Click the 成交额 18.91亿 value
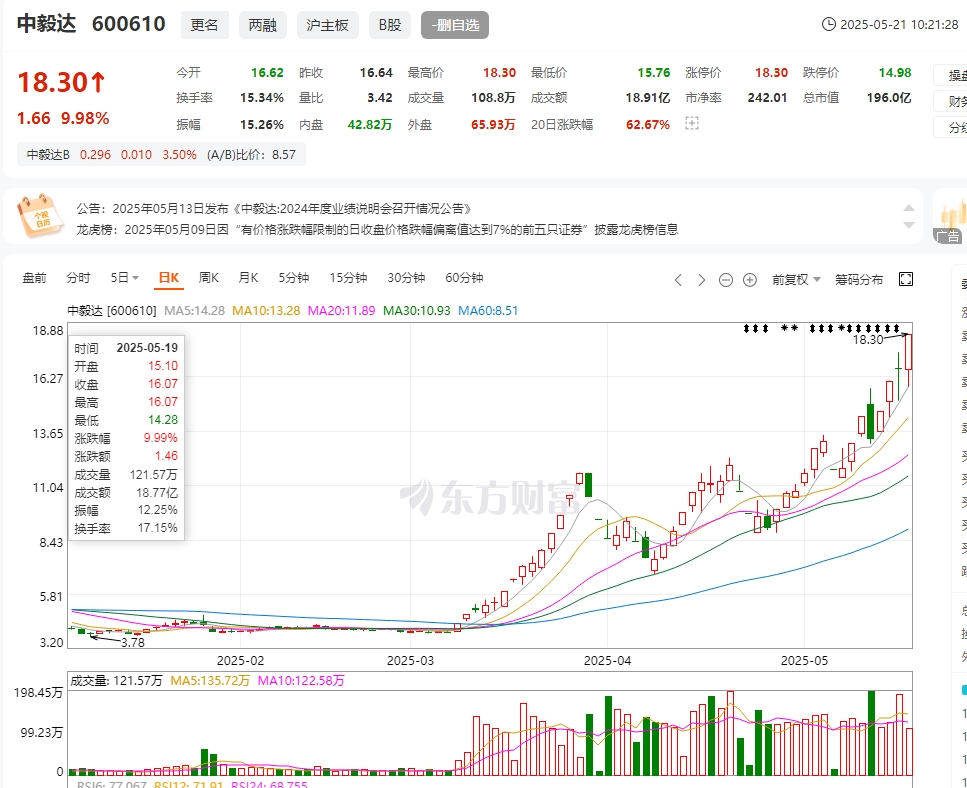The image size is (967, 788). [x=648, y=98]
